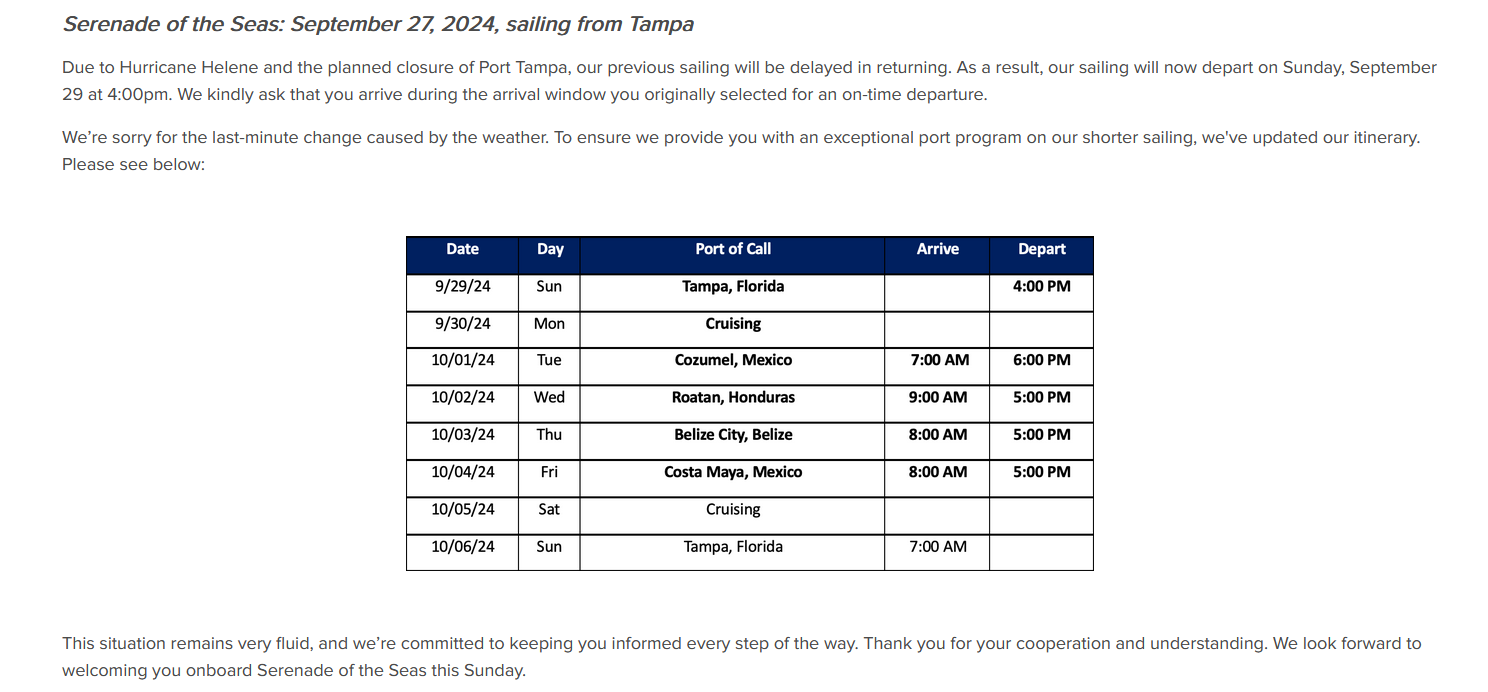Select the 4:00 PM Tampa departure cell

[1041, 292]
